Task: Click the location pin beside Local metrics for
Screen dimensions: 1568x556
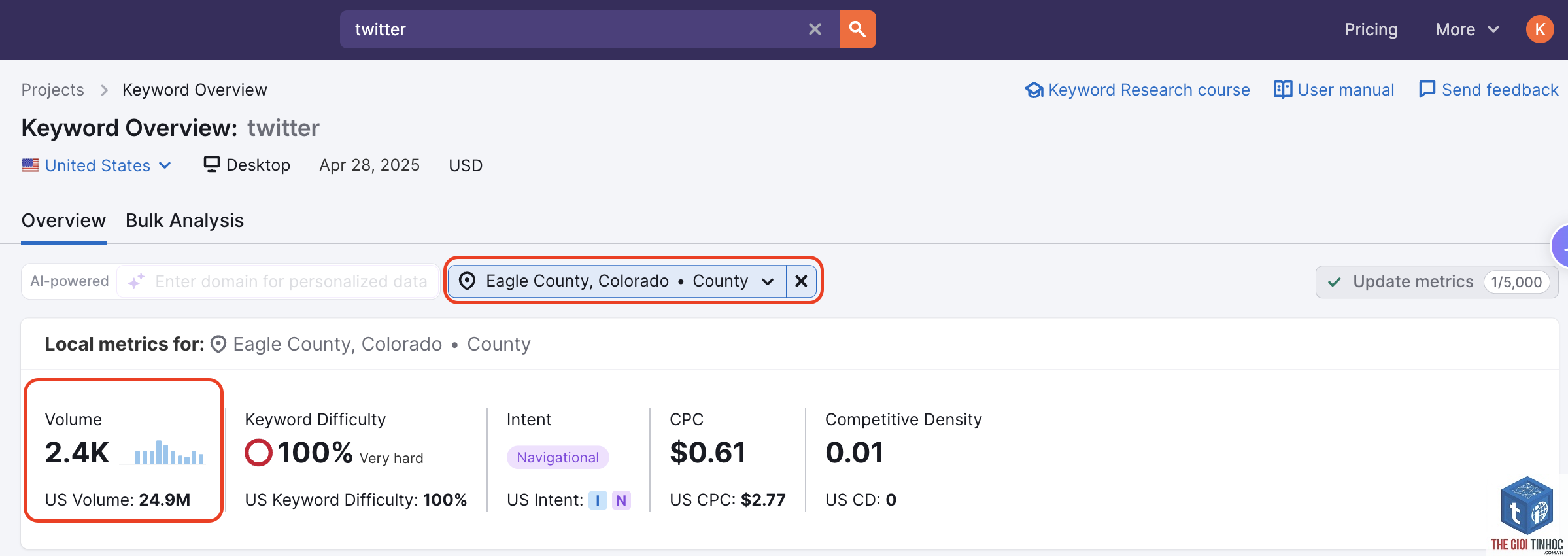Action: click(218, 344)
